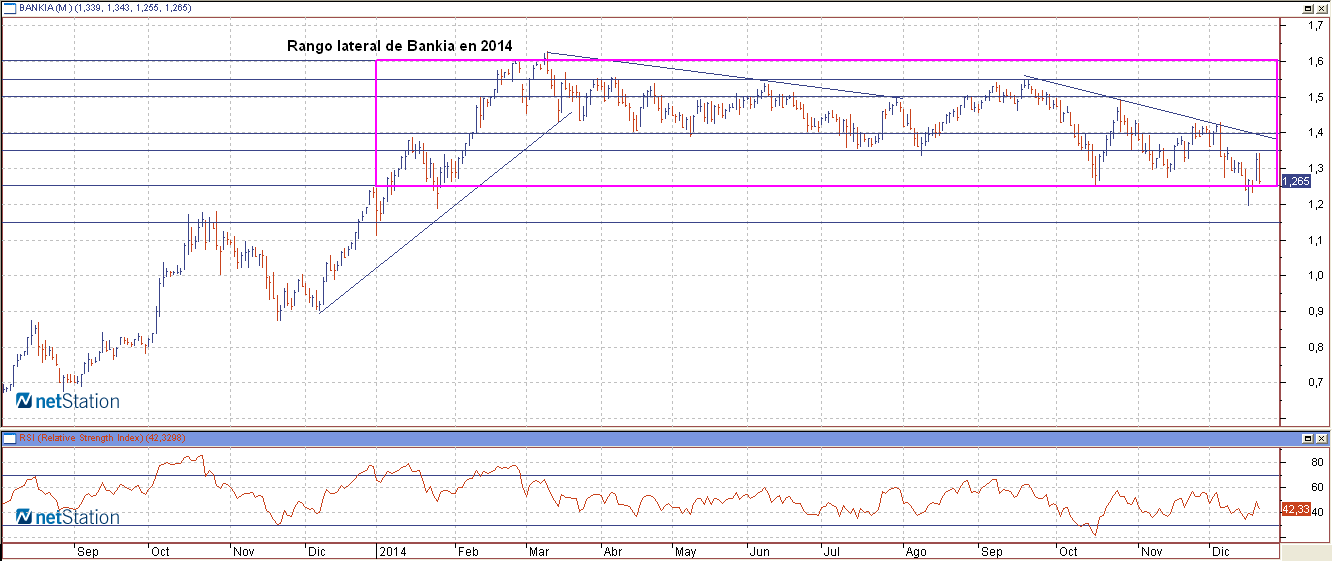Close the RSI indicator panel
Screen dimensions: 1332x561
1321,438
